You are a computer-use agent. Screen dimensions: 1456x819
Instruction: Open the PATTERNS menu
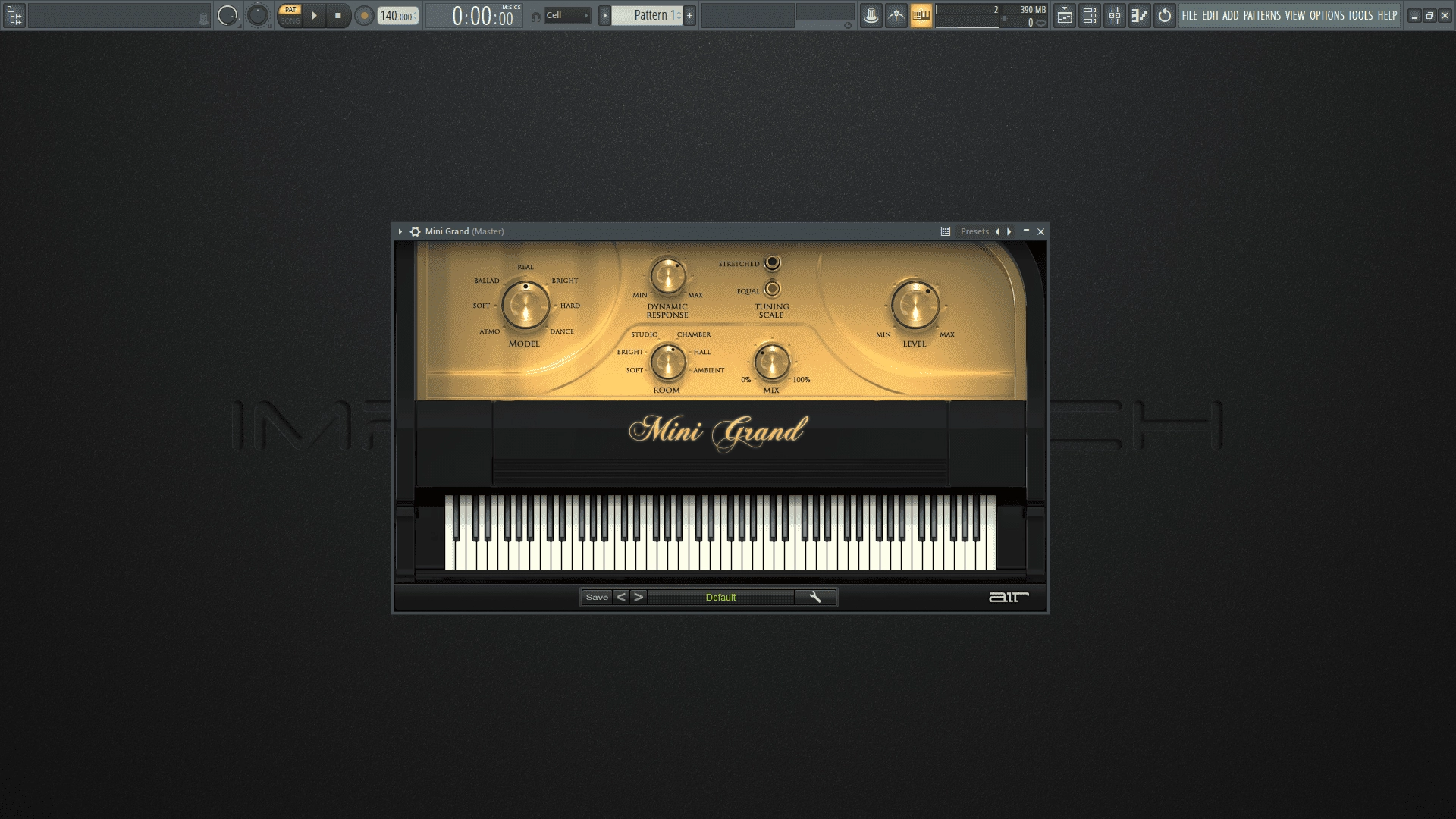pyautogui.click(x=1262, y=15)
